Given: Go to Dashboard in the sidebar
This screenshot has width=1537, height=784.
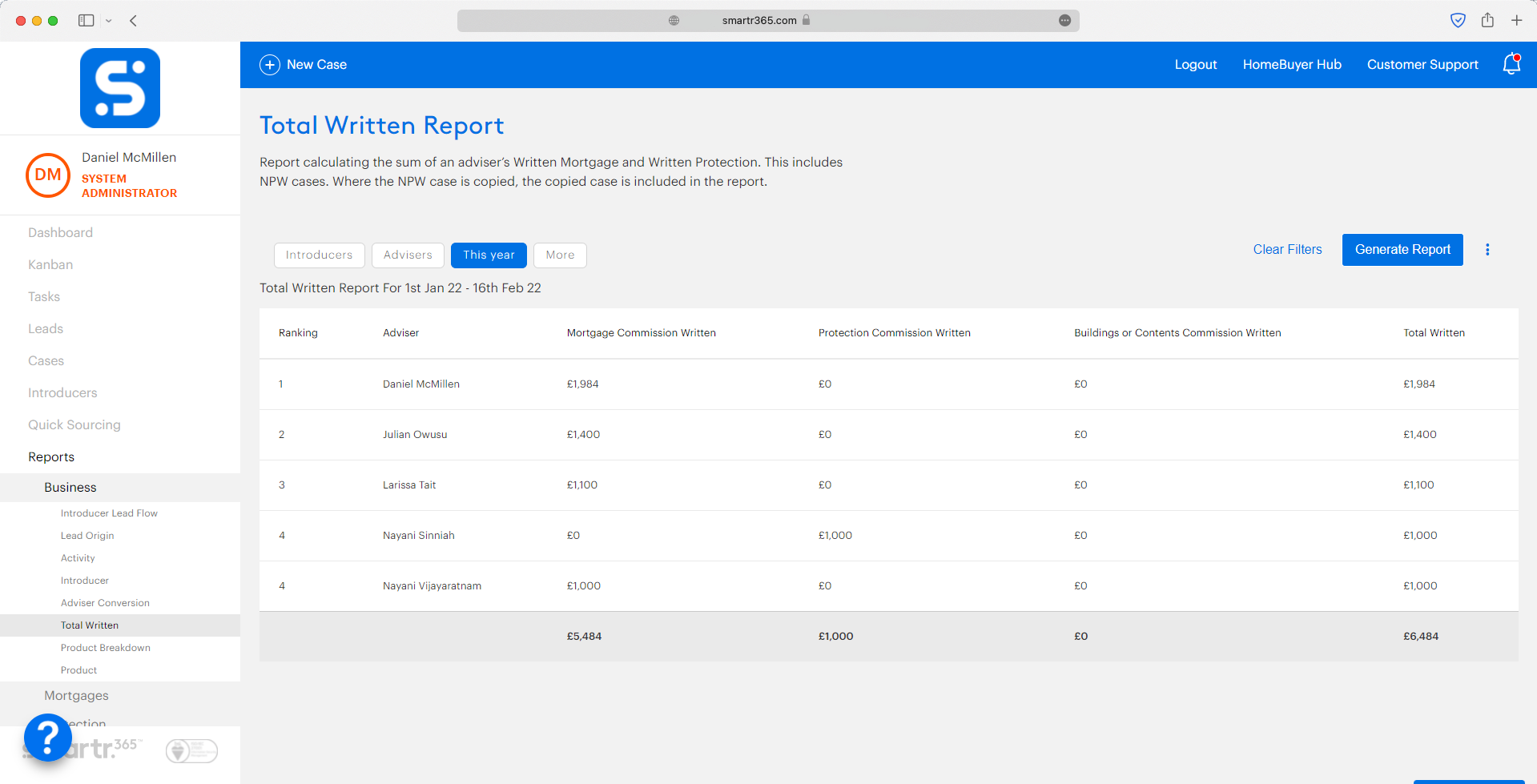Looking at the screenshot, I should point(61,233).
